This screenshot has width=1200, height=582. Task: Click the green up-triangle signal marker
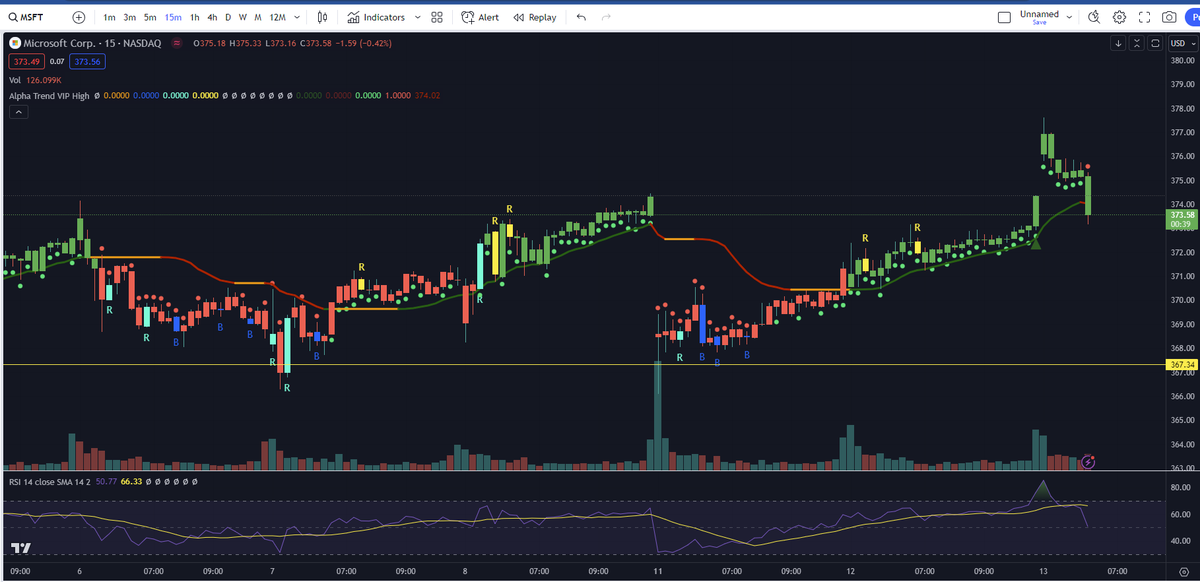(1036, 243)
